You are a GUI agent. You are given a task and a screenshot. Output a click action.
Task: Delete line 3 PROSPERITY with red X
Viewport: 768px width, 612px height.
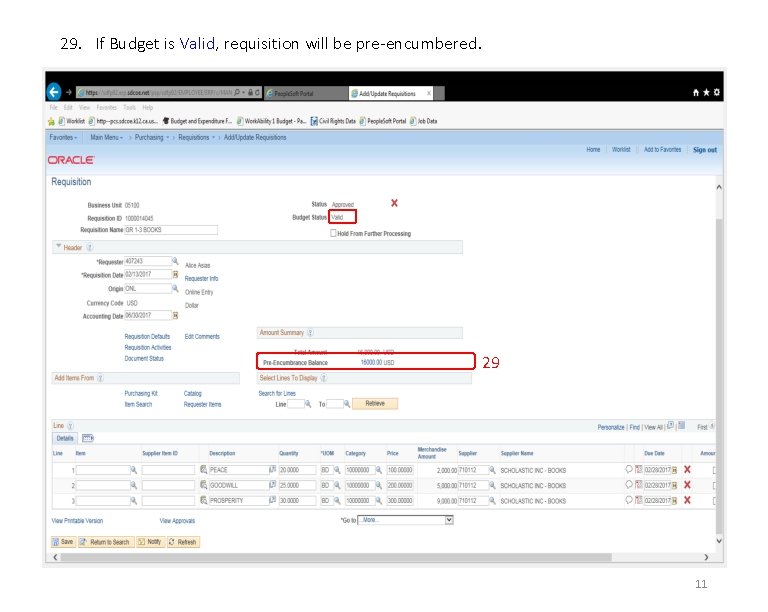tap(687, 500)
